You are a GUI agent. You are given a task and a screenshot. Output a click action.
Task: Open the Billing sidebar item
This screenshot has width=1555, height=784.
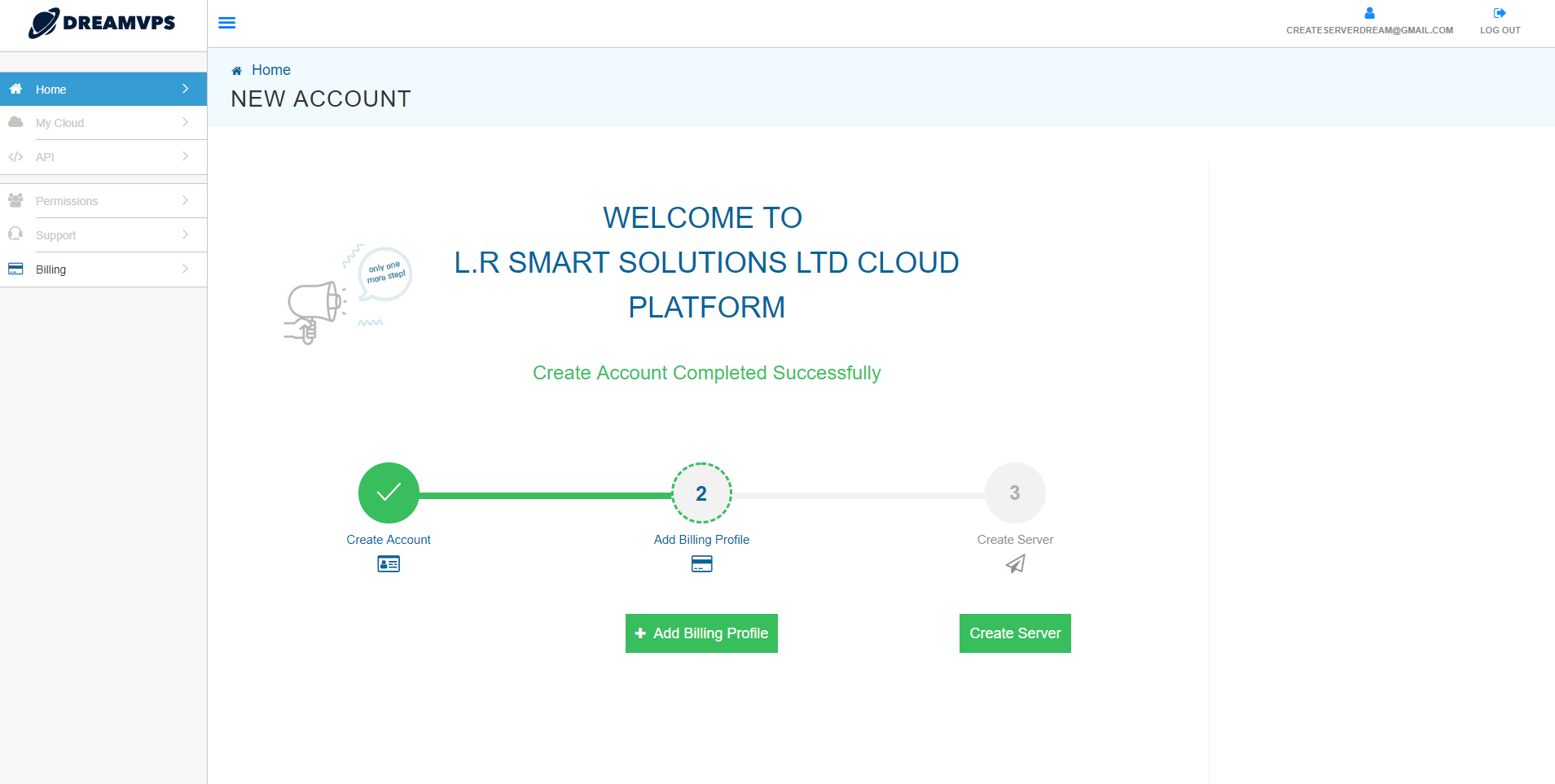(x=103, y=269)
